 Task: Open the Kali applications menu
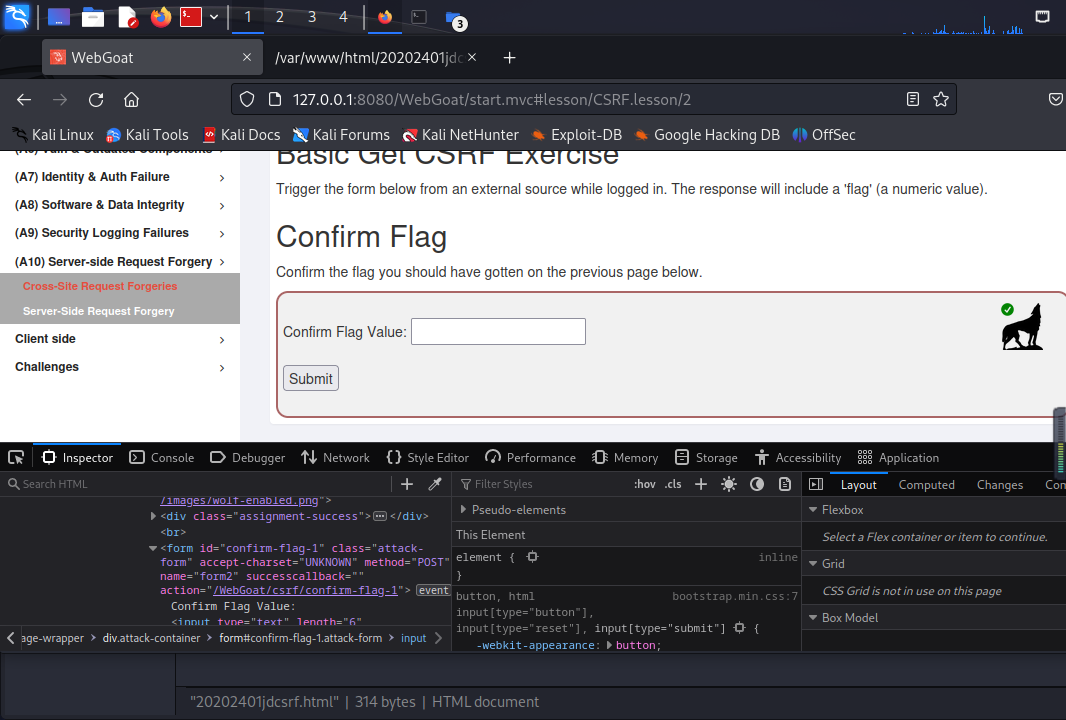point(17,16)
